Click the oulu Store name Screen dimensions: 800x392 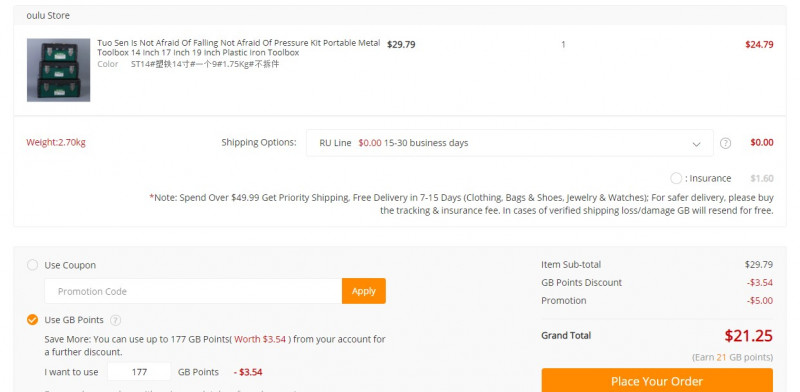pyautogui.click(x=48, y=16)
